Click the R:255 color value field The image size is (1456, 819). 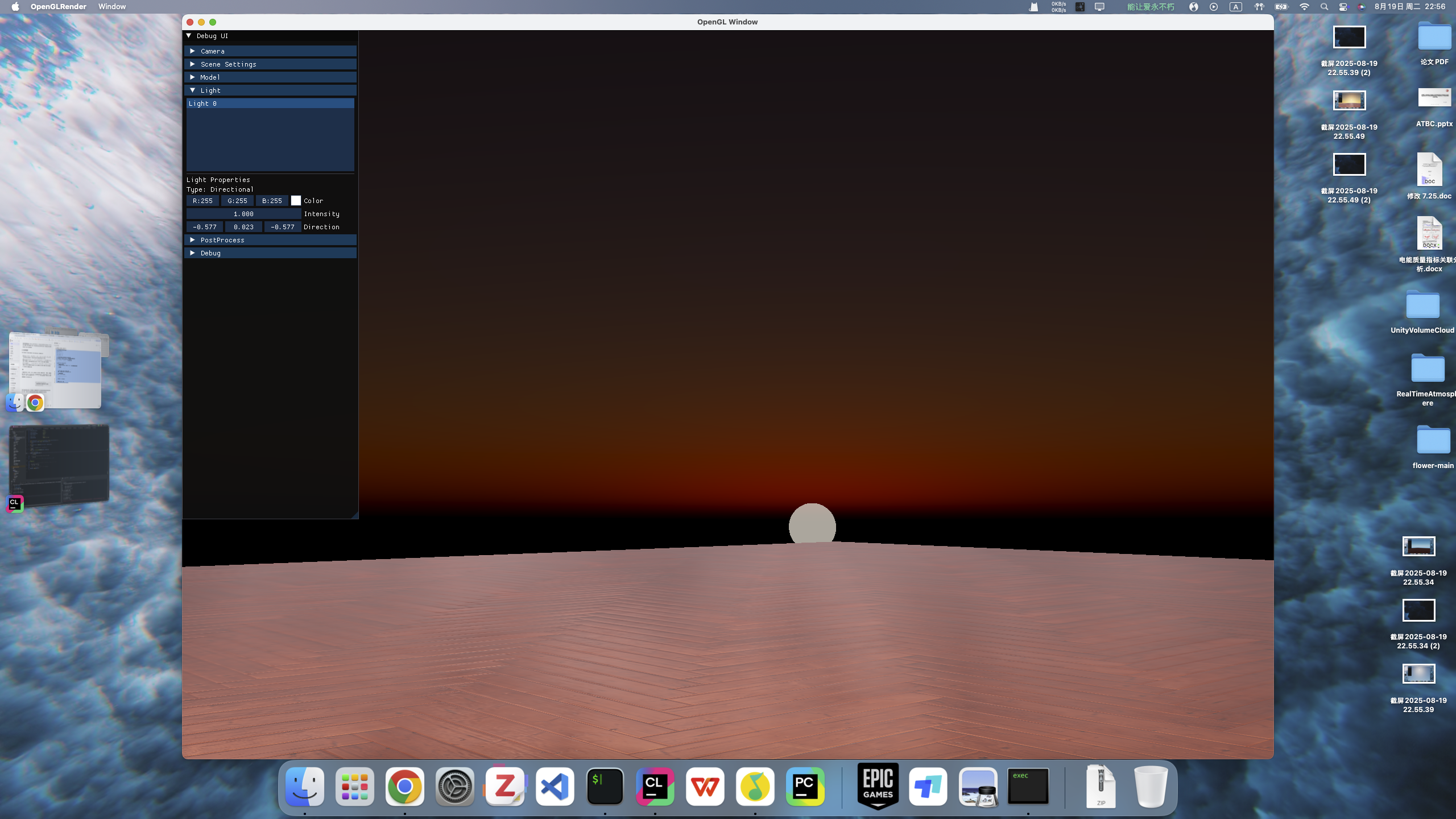202,201
